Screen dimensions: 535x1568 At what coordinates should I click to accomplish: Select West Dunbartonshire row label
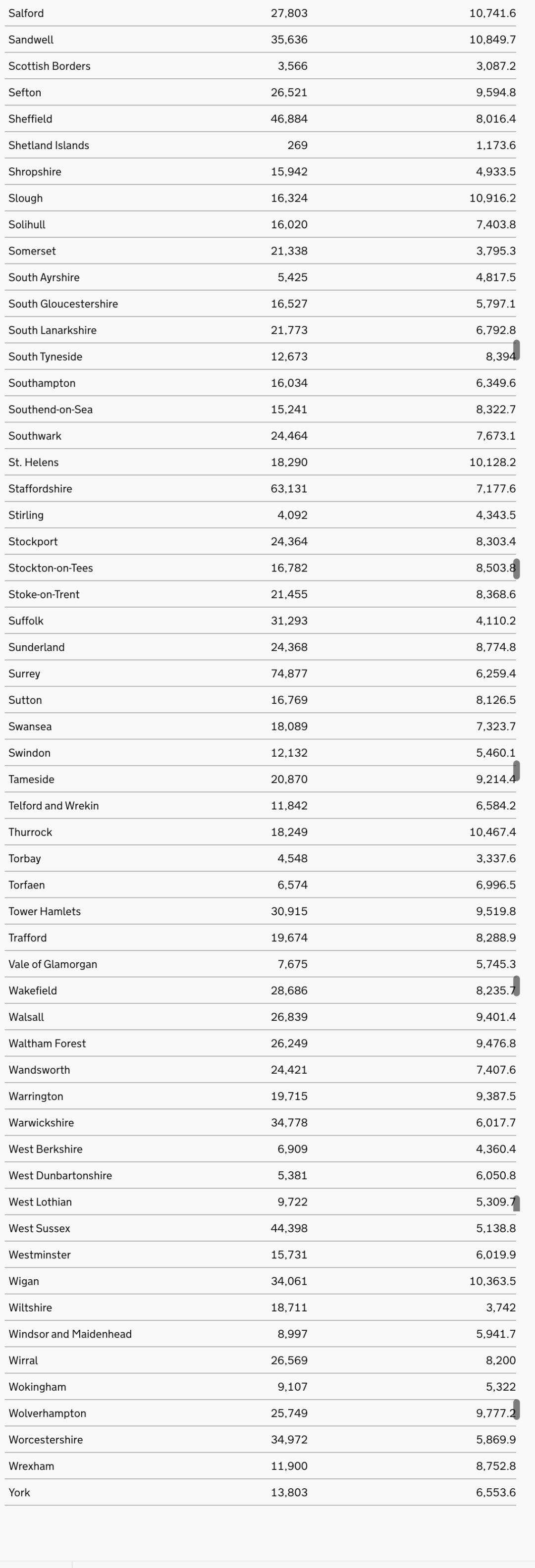tap(60, 1175)
